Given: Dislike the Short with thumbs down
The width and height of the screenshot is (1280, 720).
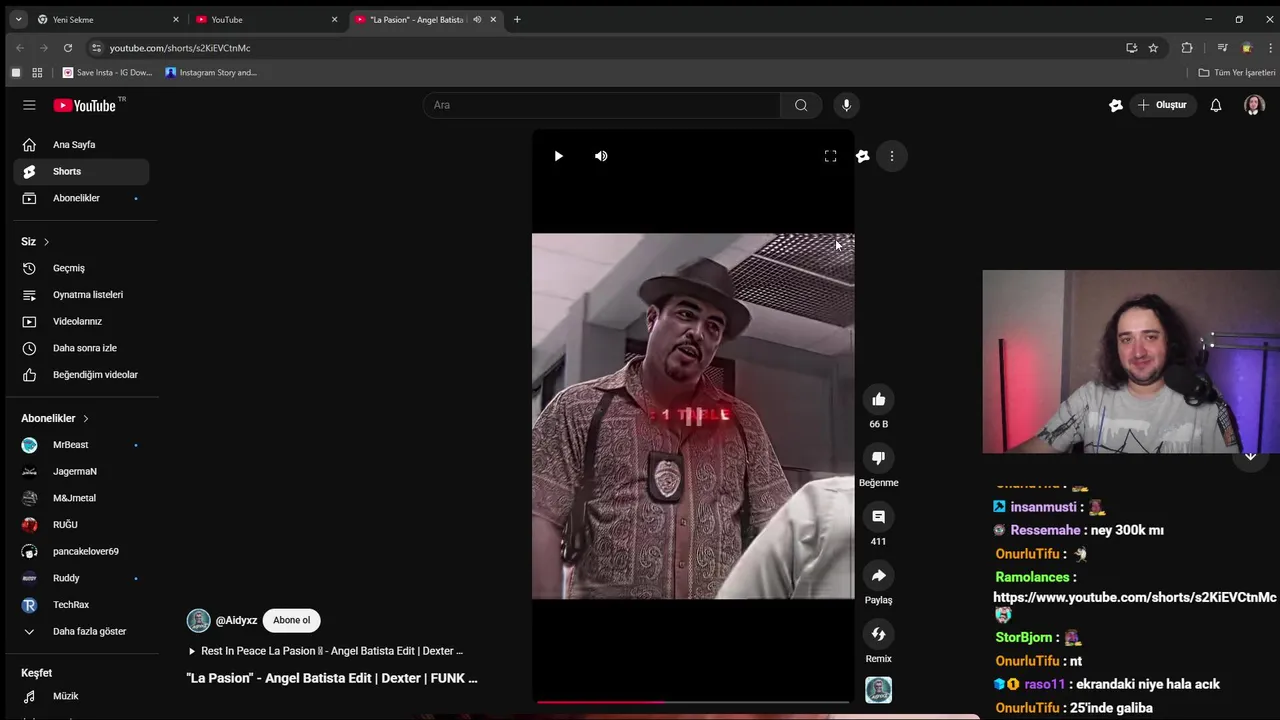Looking at the screenshot, I should (x=878, y=458).
